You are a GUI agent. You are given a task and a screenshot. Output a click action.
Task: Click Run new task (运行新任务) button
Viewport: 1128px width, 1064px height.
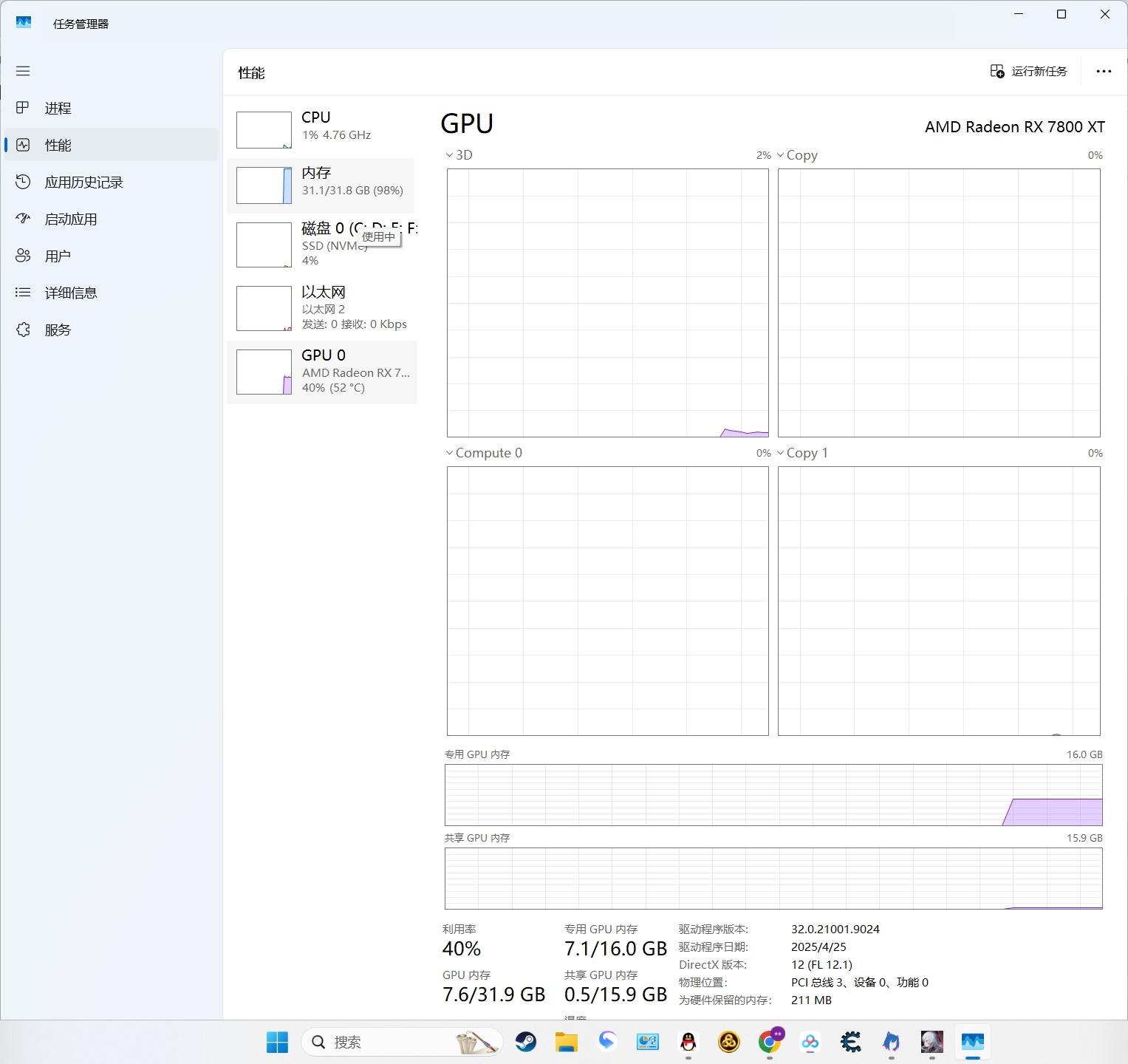[1028, 71]
